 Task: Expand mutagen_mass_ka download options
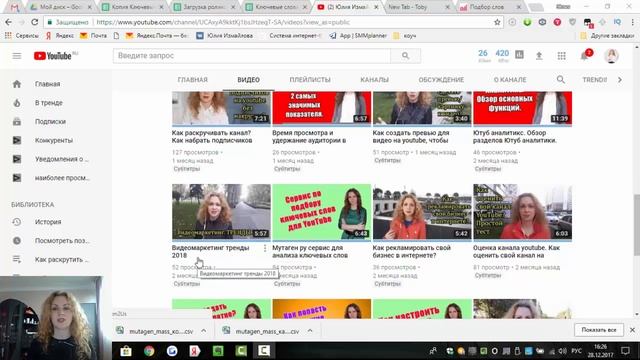[310, 331]
